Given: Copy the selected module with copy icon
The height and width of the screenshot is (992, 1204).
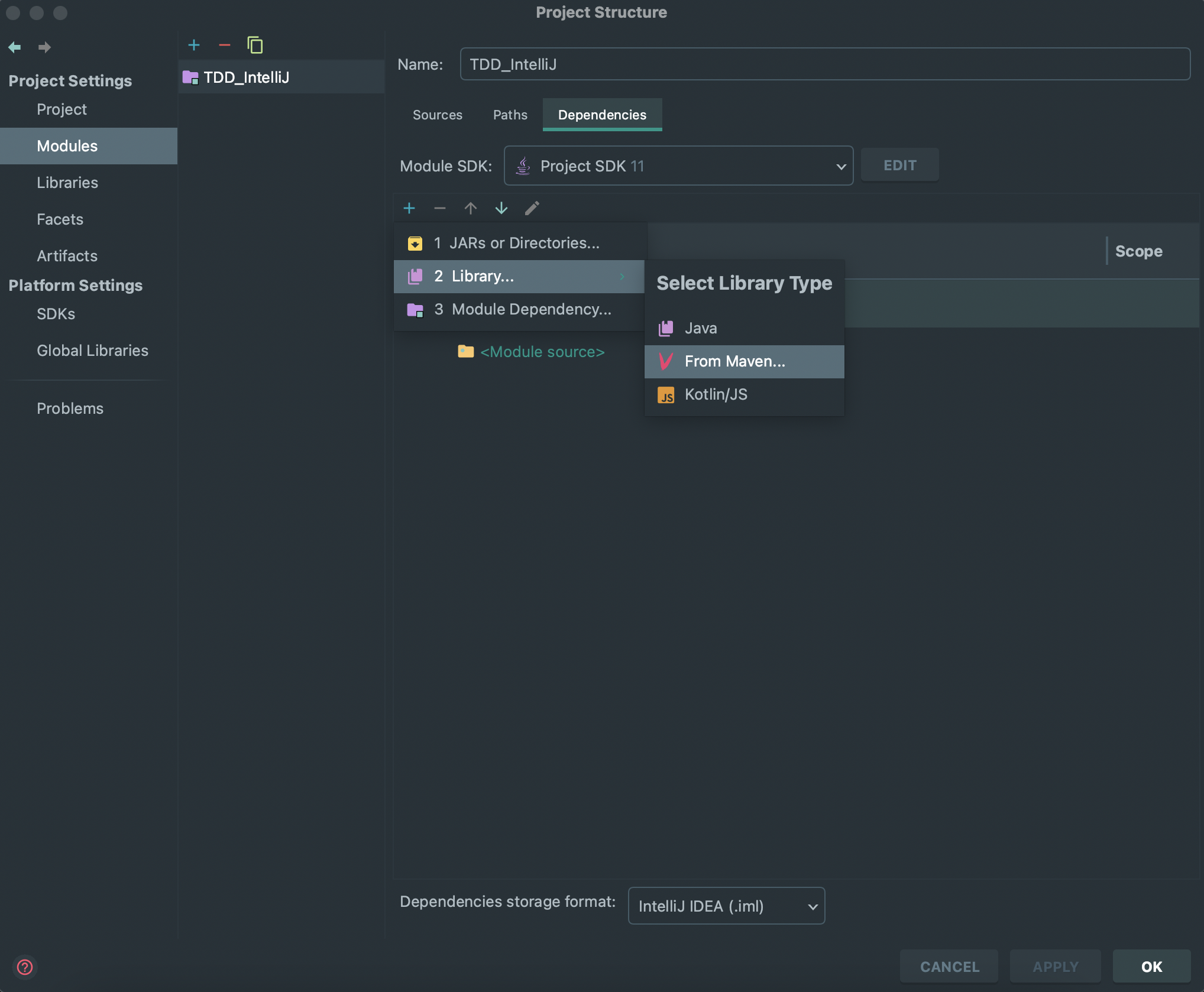Looking at the screenshot, I should [x=255, y=45].
